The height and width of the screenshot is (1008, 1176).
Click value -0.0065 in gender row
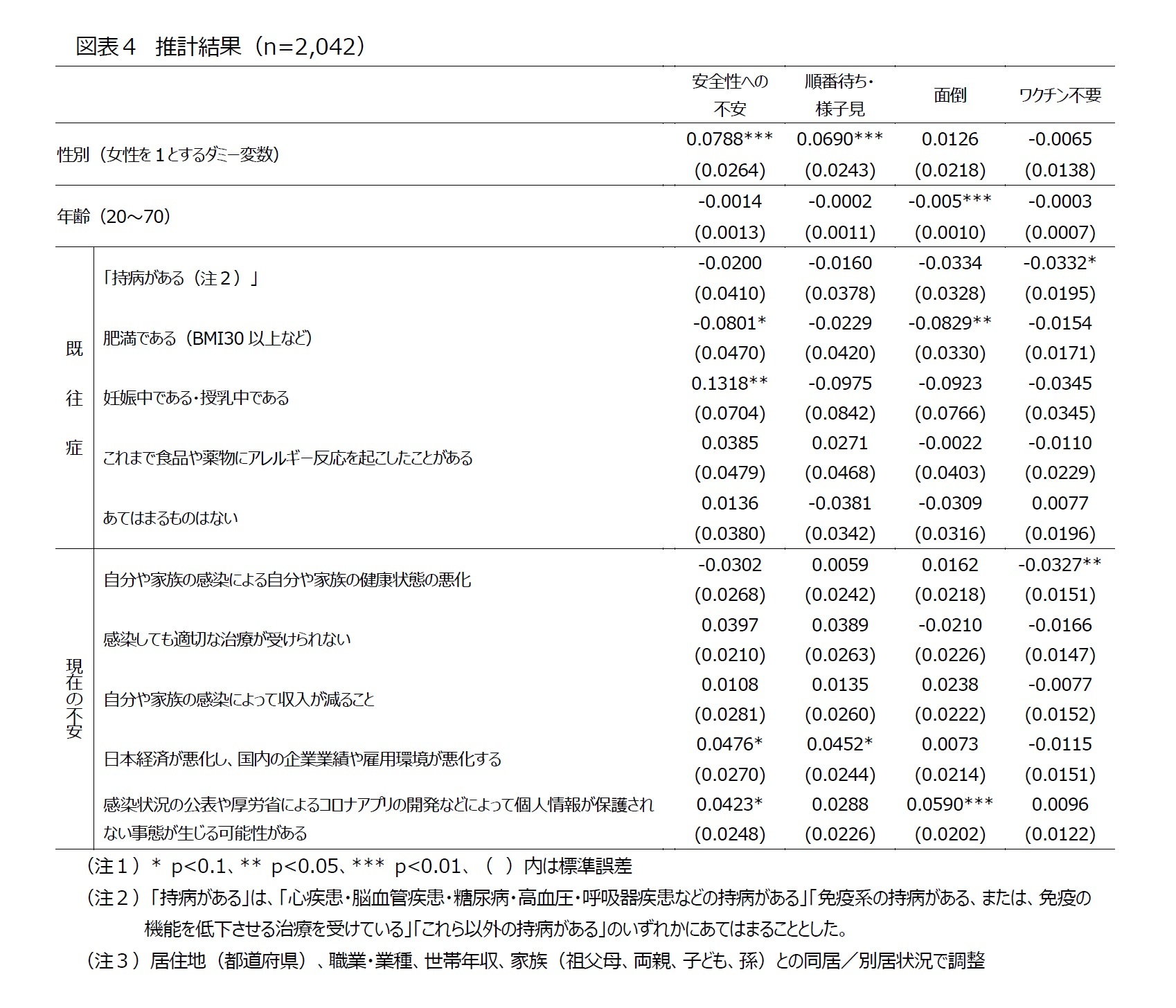coord(1060,139)
